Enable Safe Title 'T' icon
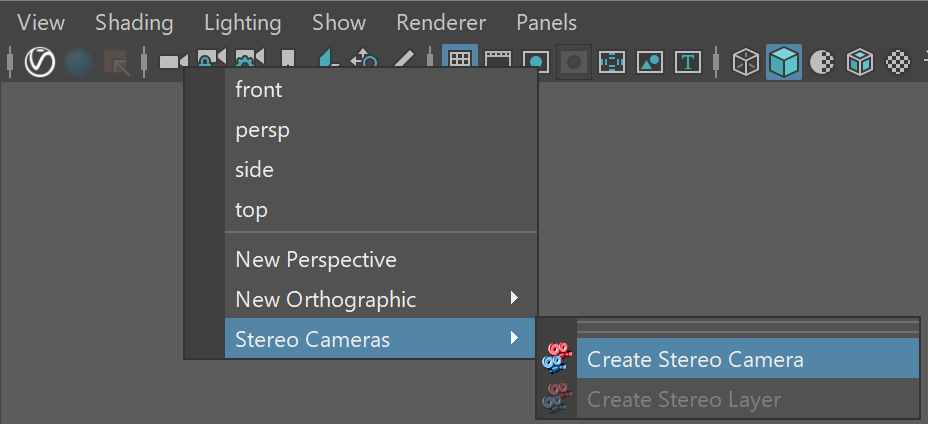 (x=688, y=62)
